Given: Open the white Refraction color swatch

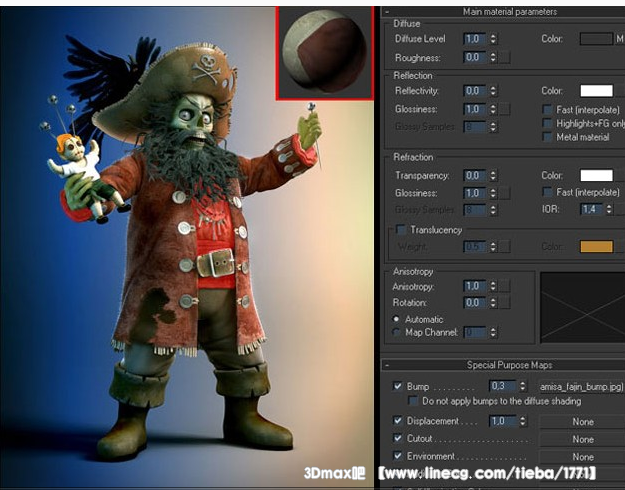Looking at the screenshot, I should click(x=596, y=175).
